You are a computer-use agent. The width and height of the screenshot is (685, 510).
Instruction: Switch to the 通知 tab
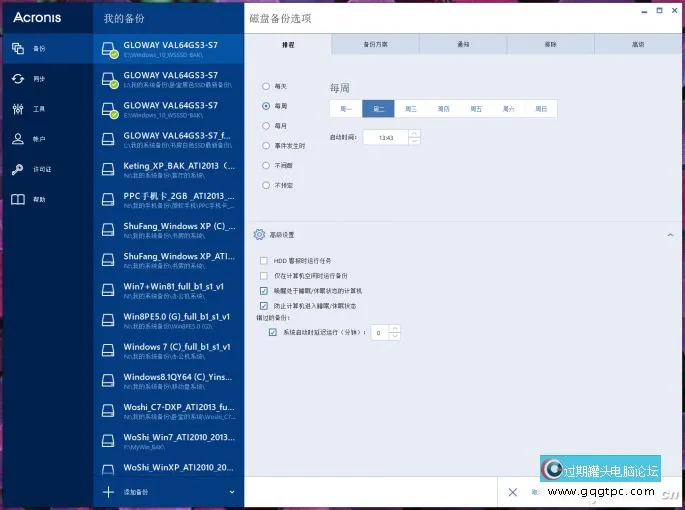click(463, 45)
